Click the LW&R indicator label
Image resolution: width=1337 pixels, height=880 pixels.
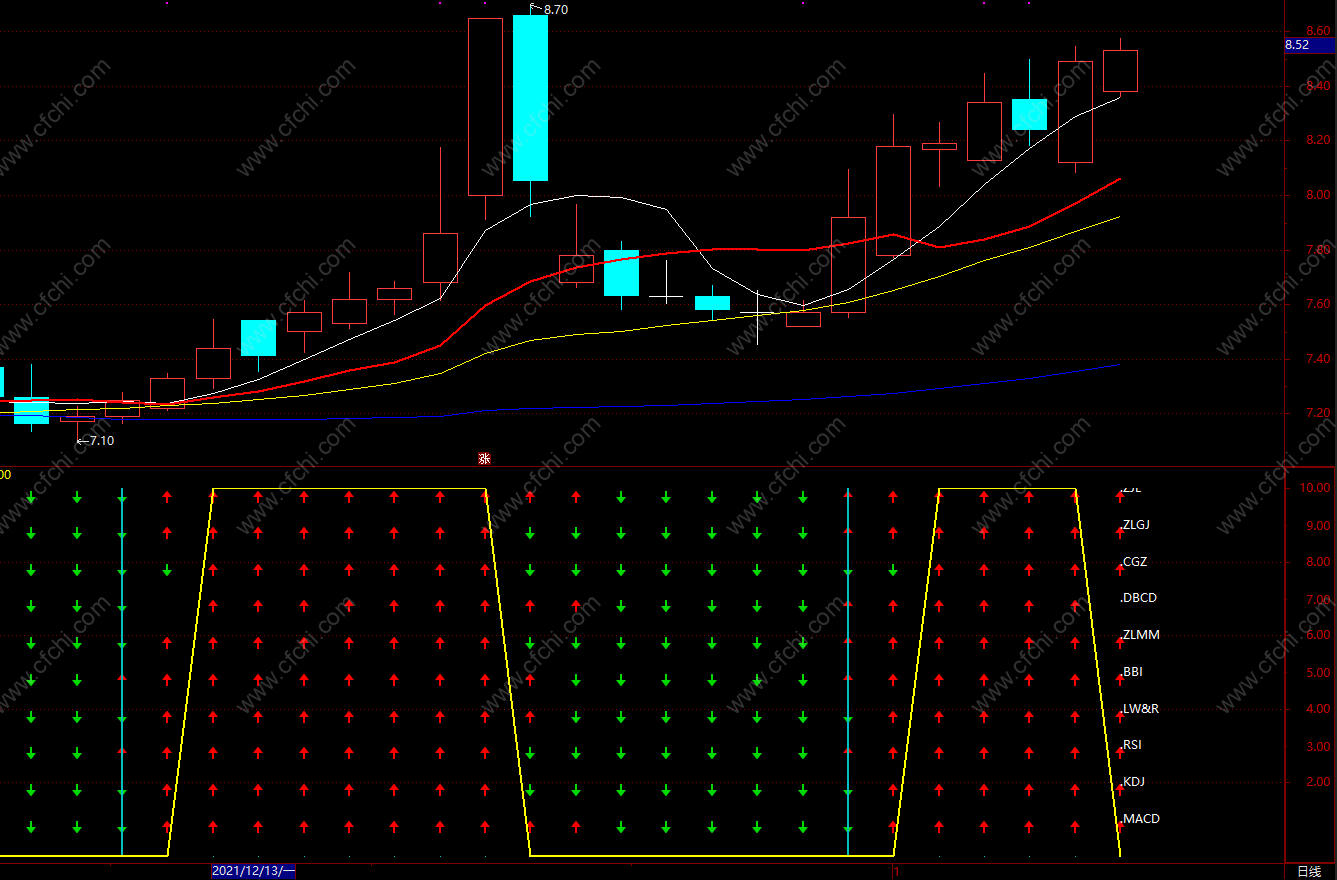click(x=1141, y=709)
